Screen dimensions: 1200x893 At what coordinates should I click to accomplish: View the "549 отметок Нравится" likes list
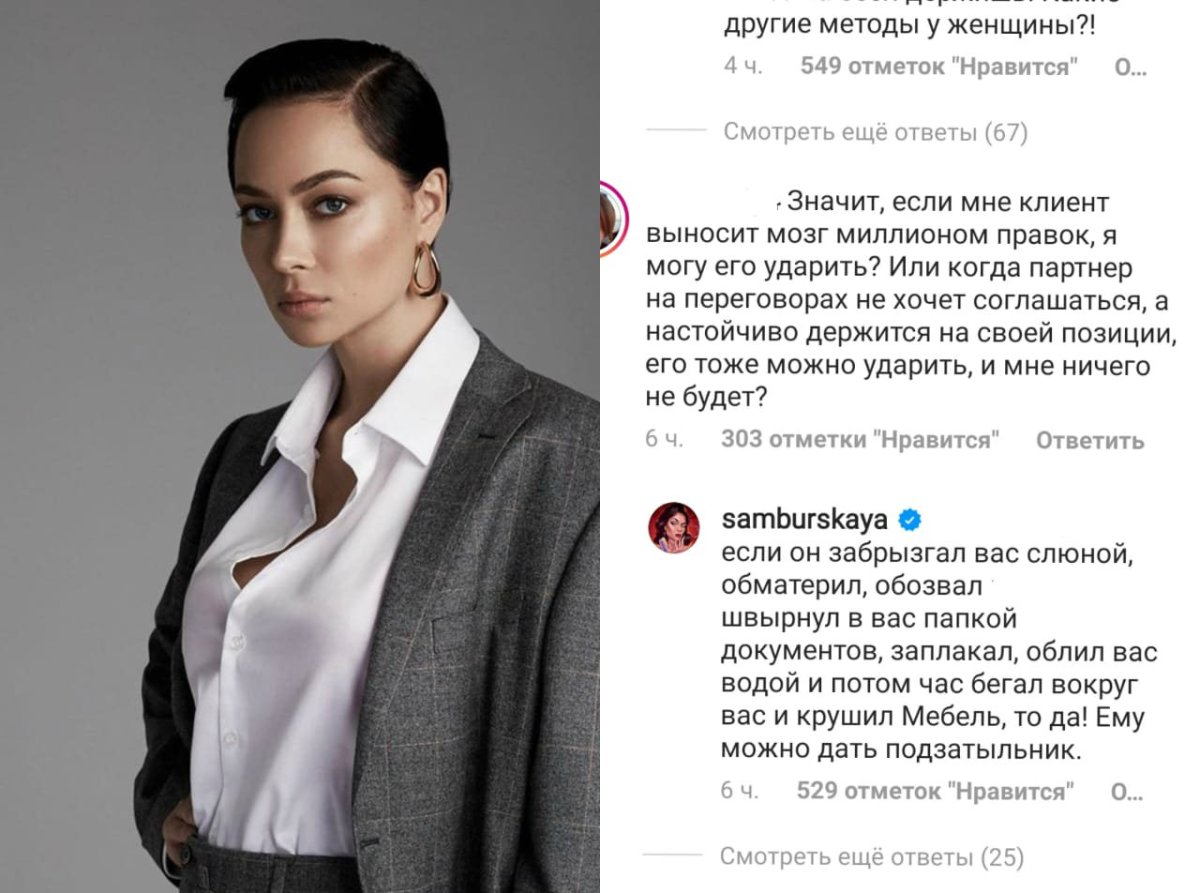click(940, 68)
